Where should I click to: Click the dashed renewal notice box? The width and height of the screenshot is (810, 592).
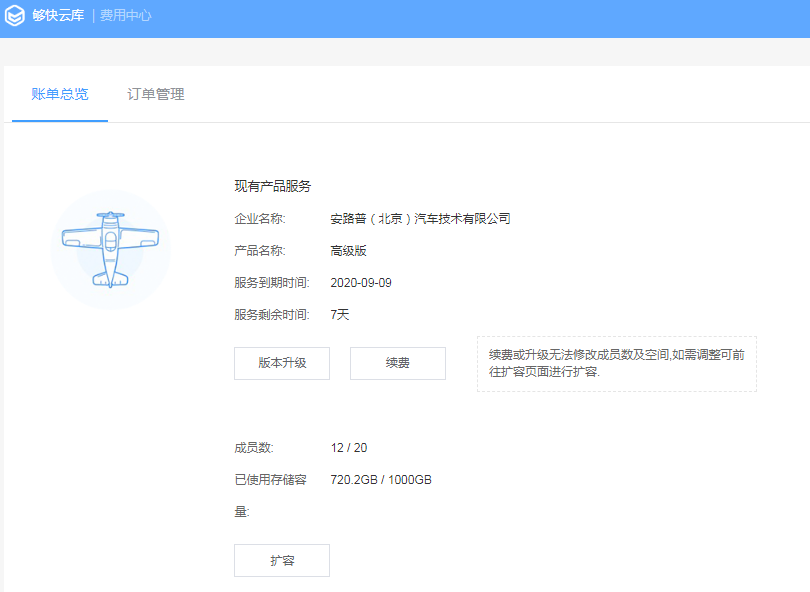(617, 364)
